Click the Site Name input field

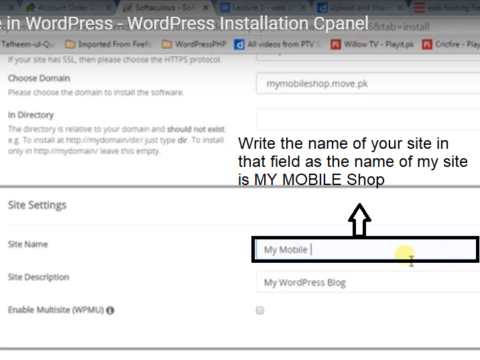click(x=366, y=250)
